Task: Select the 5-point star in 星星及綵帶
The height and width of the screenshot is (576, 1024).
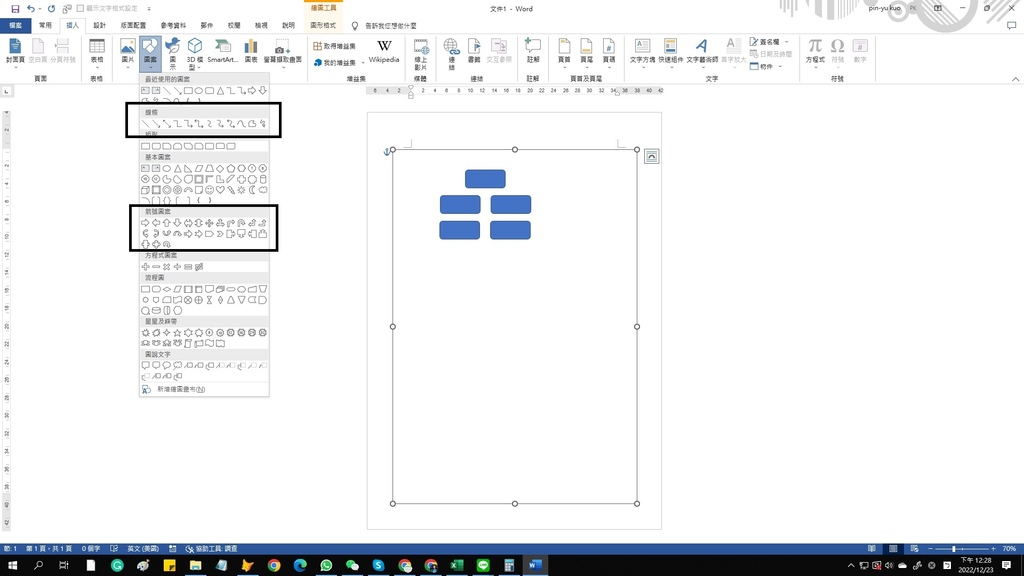Action: point(177,332)
